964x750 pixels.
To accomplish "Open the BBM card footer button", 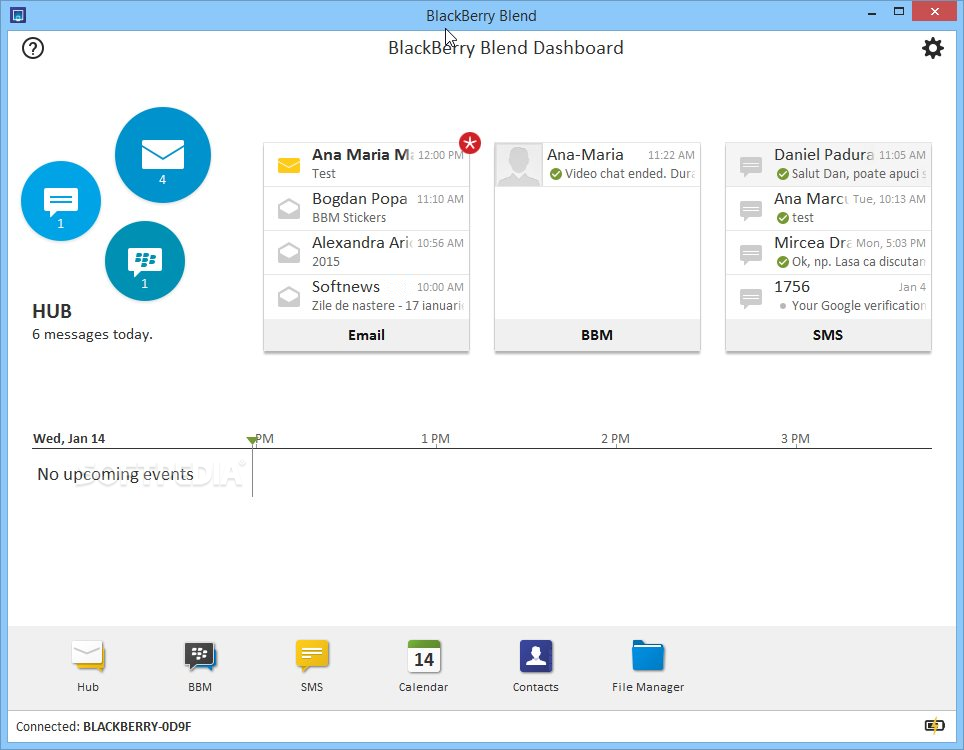I will click(597, 335).
